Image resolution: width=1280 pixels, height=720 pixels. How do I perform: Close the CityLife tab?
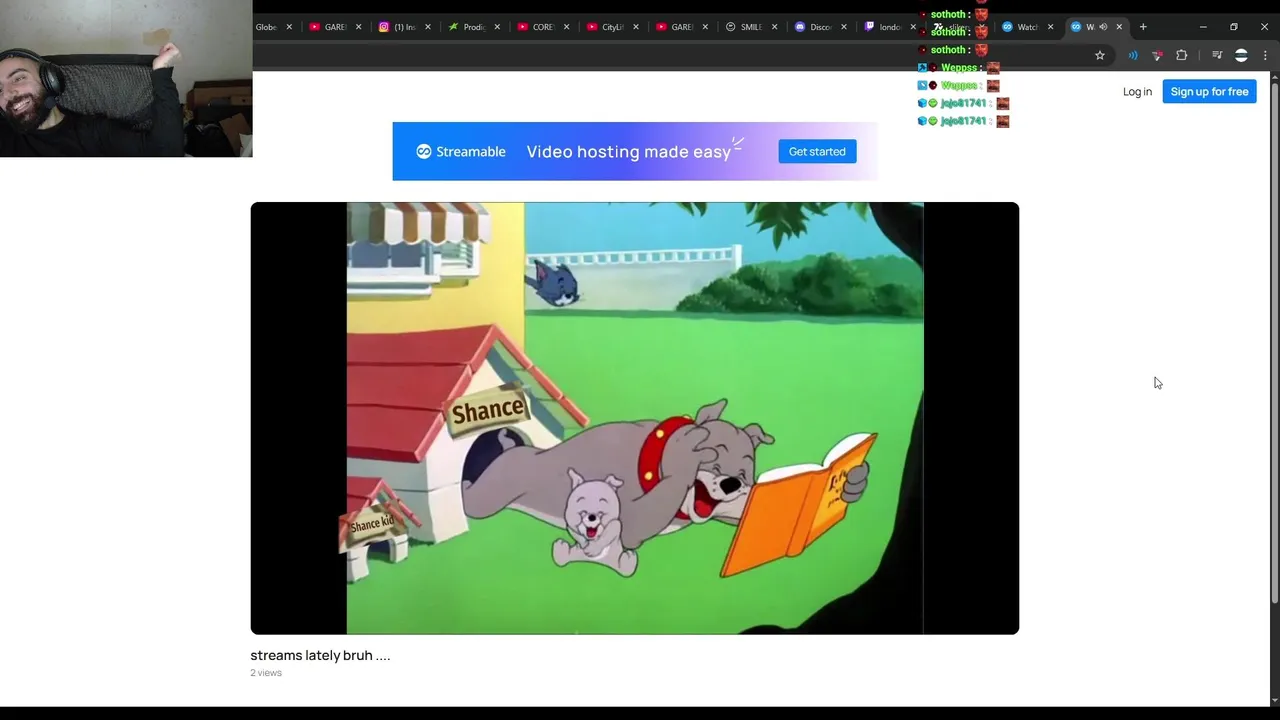coord(636,27)
